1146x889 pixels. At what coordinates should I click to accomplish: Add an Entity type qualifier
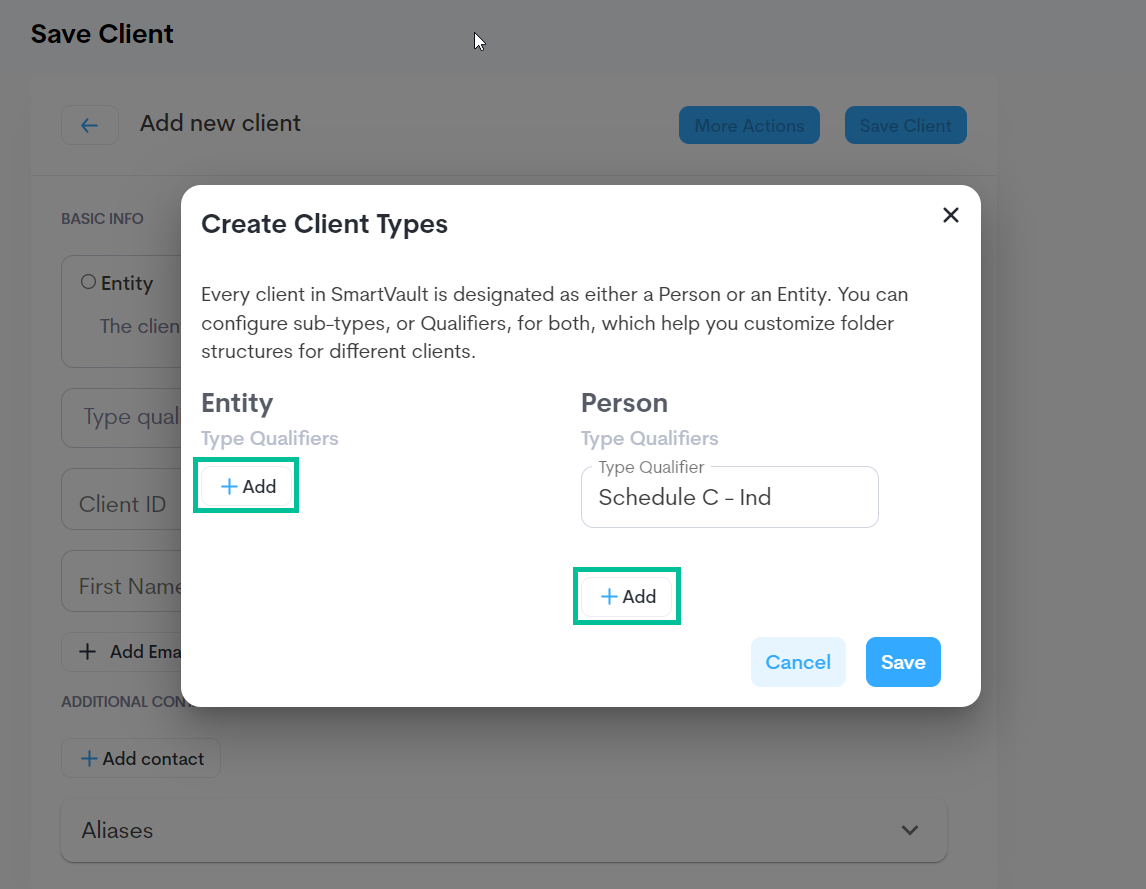pyautogui.click(x=248, y=486)
